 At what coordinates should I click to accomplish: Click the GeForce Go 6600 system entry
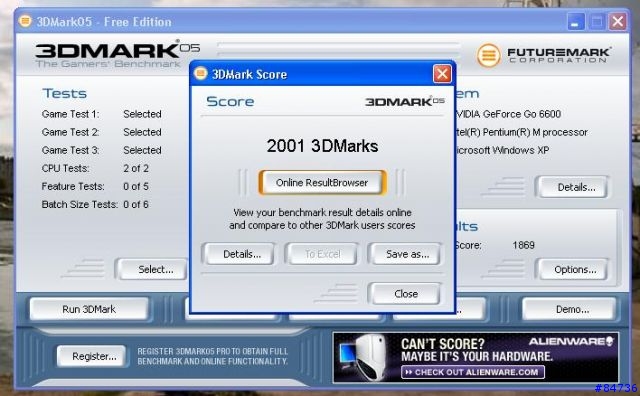[509, 114]
